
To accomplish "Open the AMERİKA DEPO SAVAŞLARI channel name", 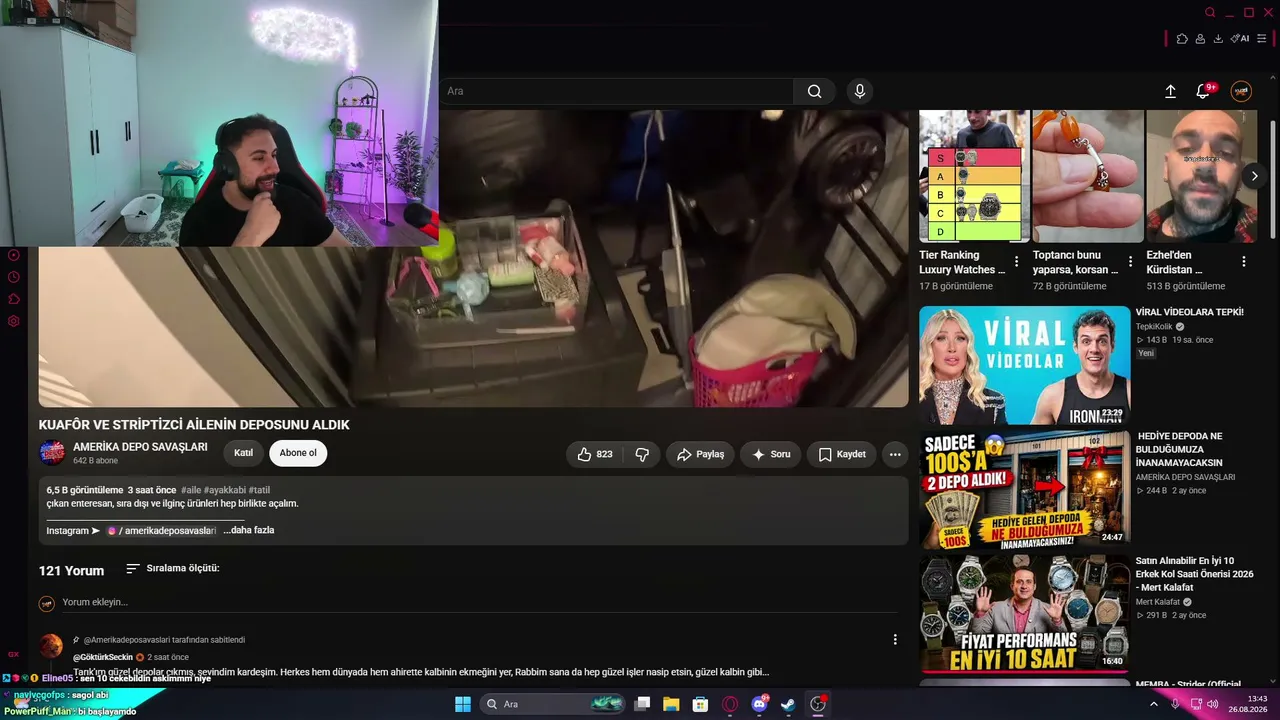I will (x=140, y=447).
